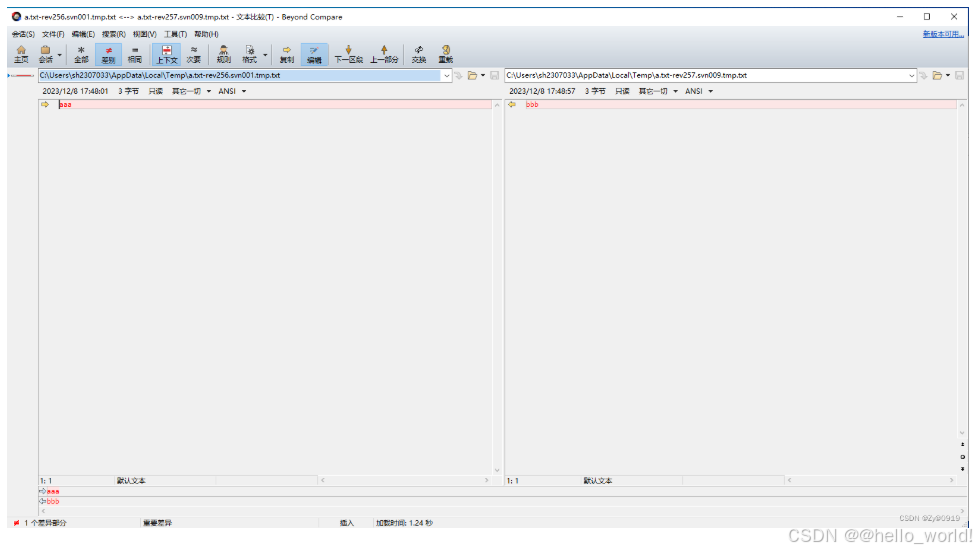
Task: Click left pane 只读 read-only label
Action: [x=155, y=92]
